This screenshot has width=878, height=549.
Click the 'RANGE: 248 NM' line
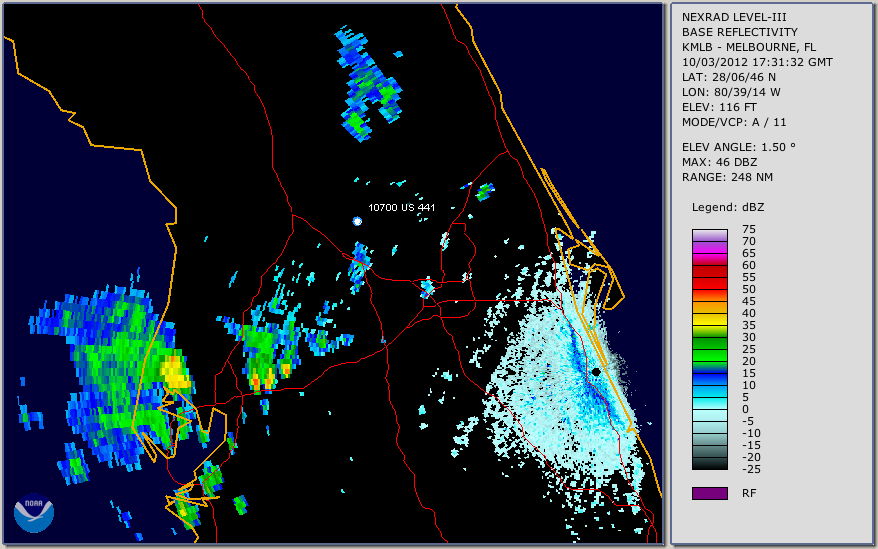click(727, 178)
